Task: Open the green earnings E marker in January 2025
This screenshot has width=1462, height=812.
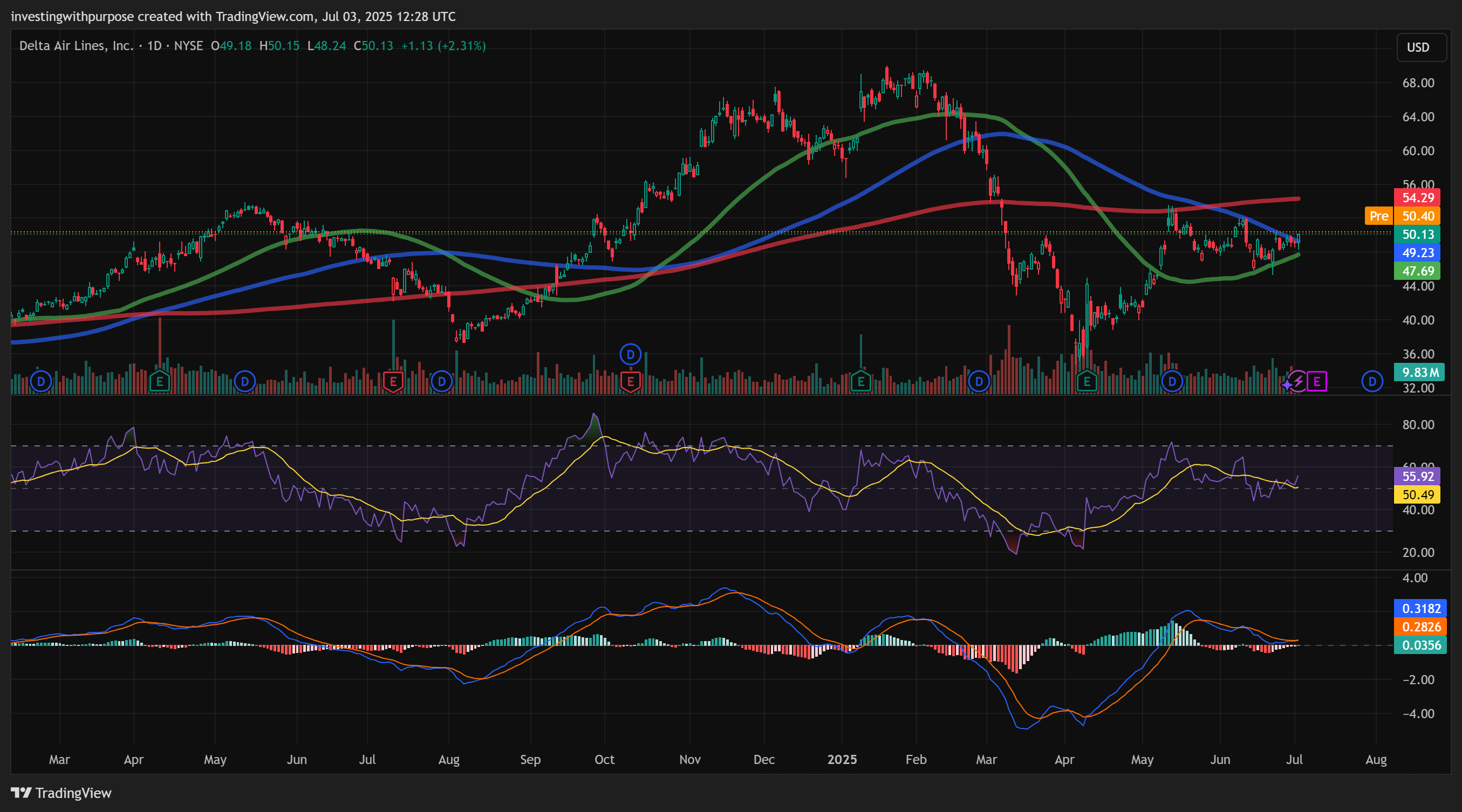Action: (861, 382)
